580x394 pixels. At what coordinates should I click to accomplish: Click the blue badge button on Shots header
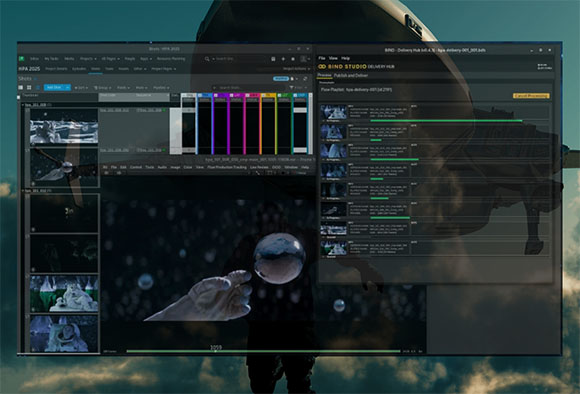coord(281,78)
